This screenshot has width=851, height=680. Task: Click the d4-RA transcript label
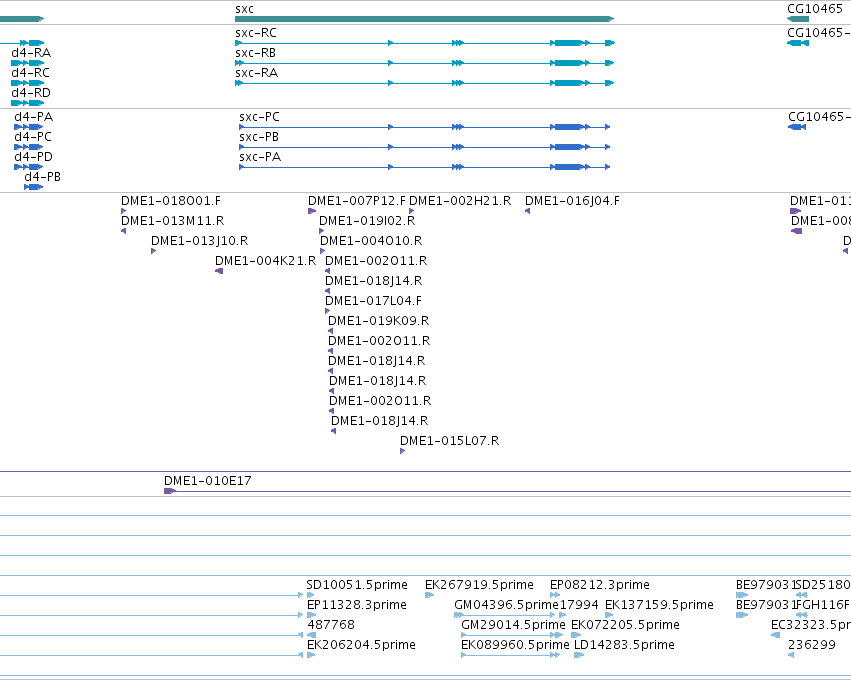[31, 53]
